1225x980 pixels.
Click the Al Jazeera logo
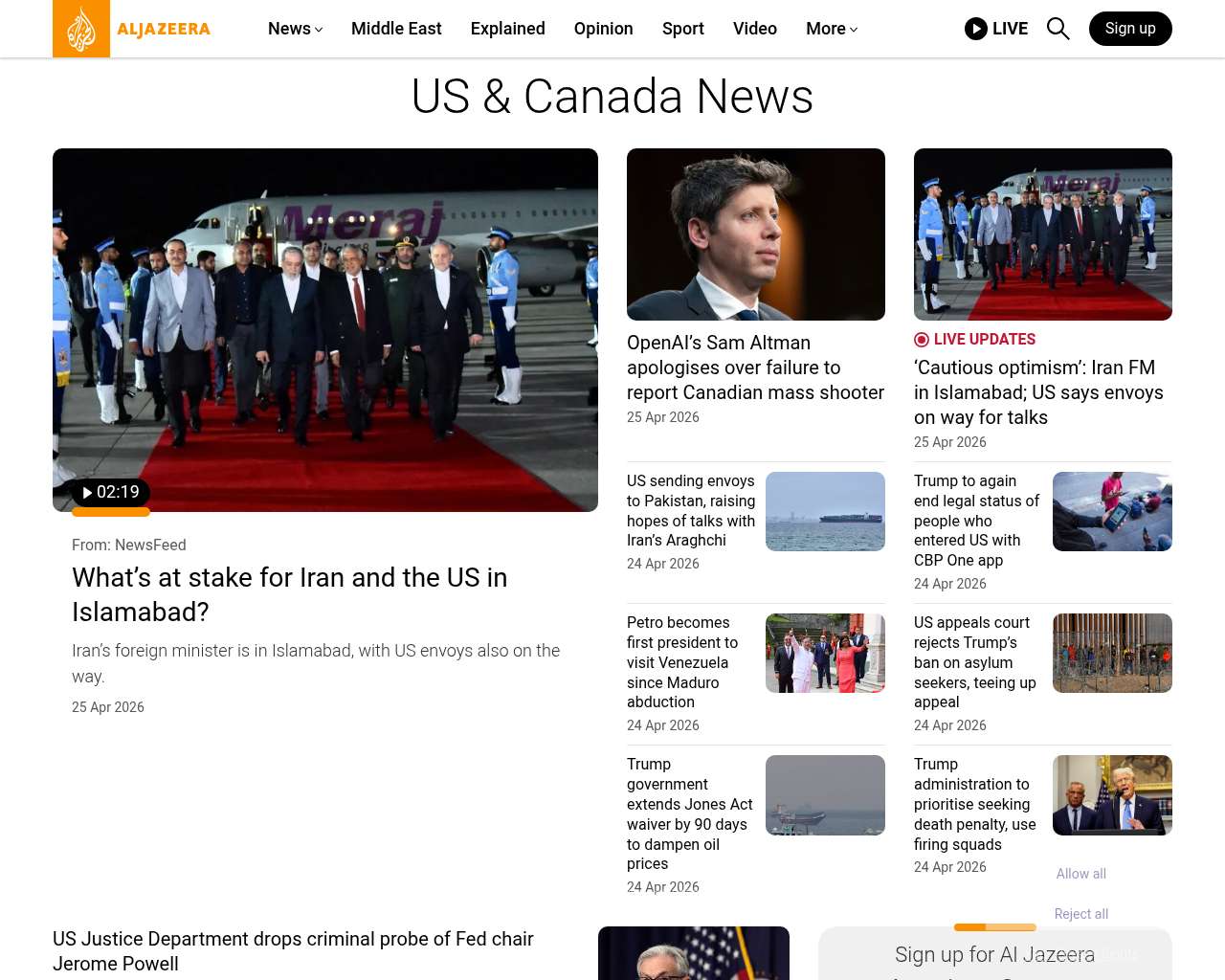pyautogui.click(x=132, y=29)
